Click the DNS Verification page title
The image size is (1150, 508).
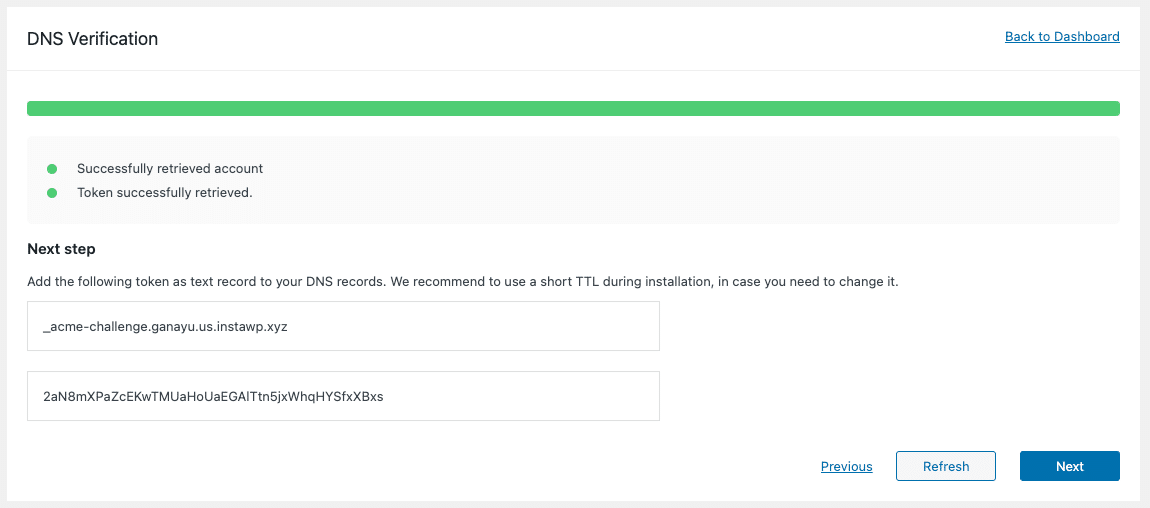tap(92, 39)
